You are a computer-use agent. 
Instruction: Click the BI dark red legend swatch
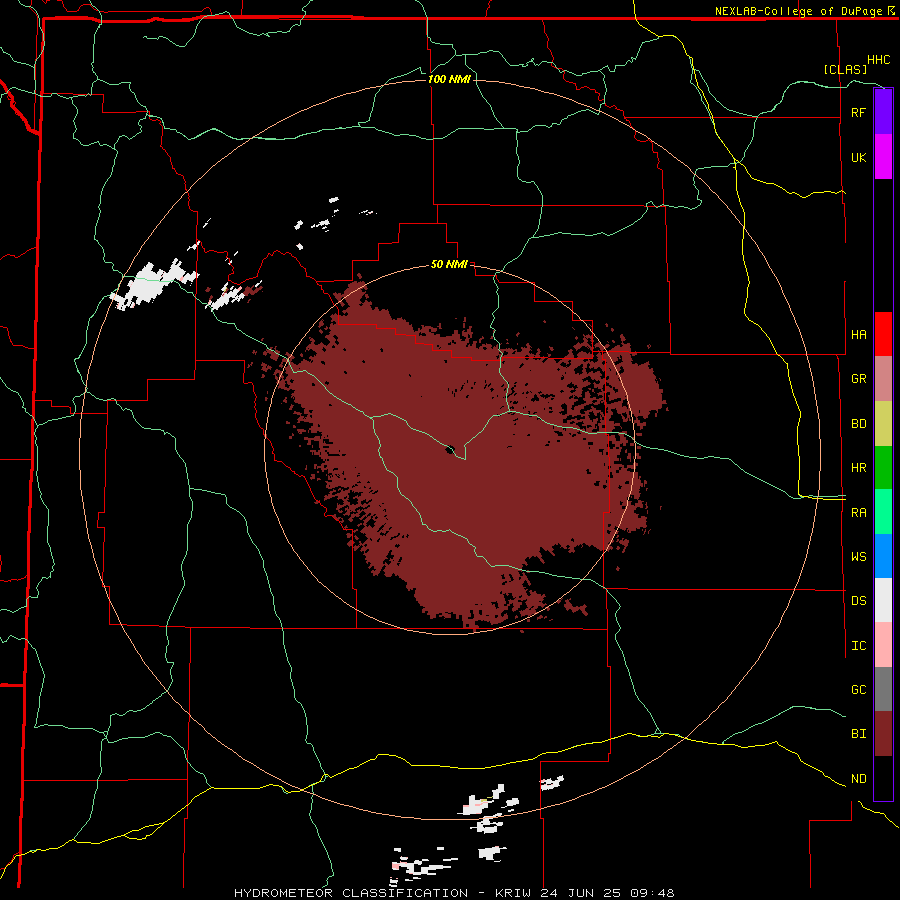pyautogui.click(x=883, y=734)
